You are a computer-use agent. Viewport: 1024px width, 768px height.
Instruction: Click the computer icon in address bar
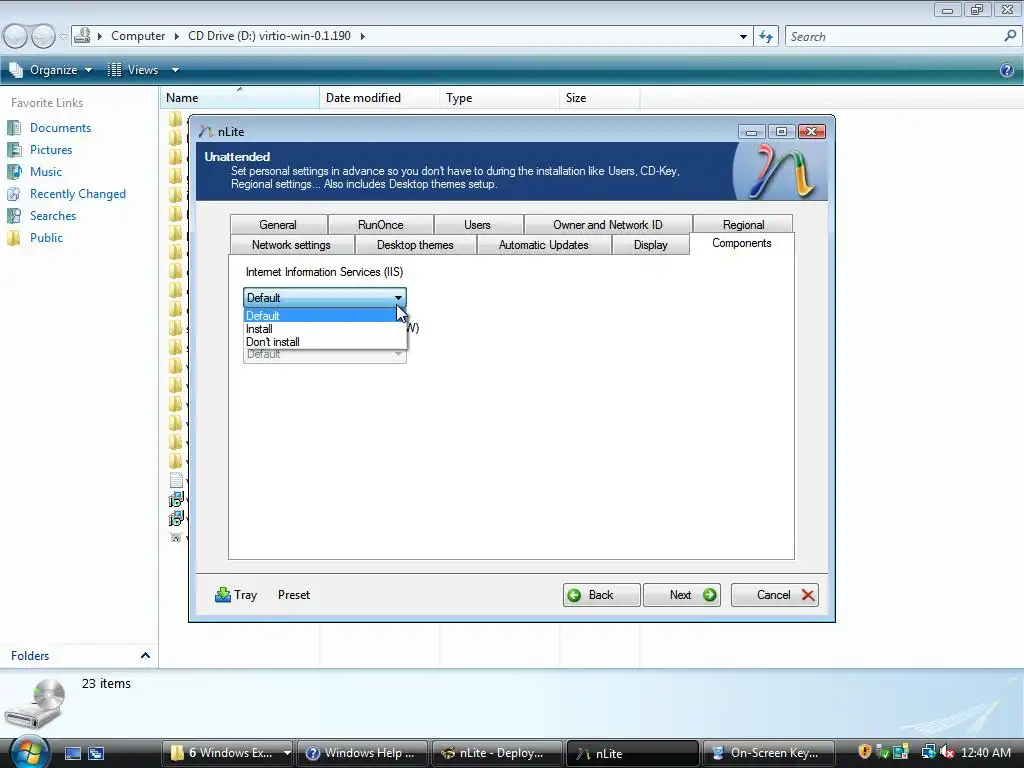pyautogui.click(x=82, y=36)
